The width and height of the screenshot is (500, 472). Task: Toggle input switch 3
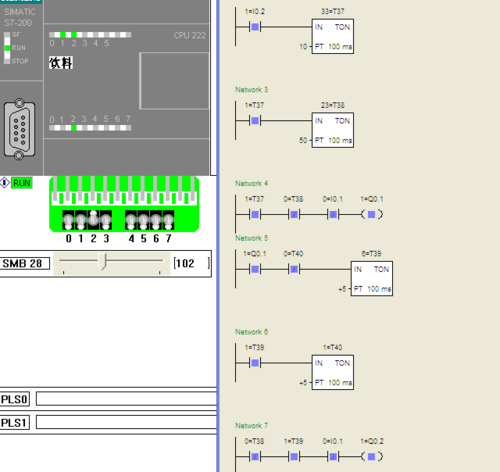(106, 220)
